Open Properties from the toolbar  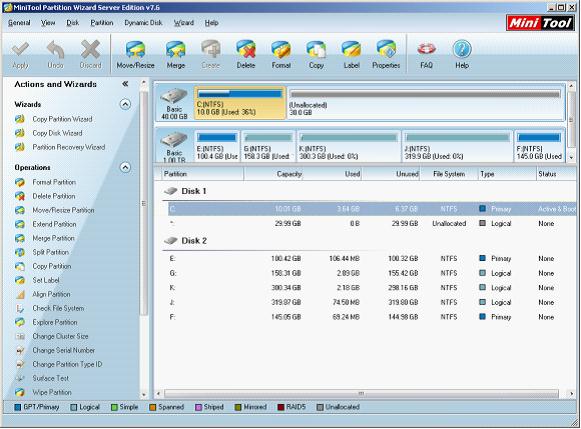(x=386, y=50)
